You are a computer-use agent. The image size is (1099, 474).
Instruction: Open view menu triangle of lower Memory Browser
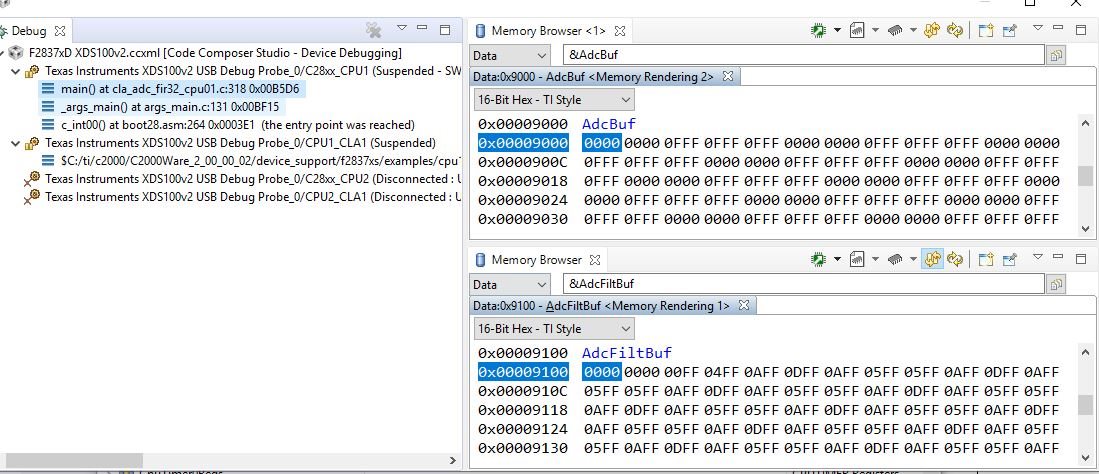tap(1038, 257)
